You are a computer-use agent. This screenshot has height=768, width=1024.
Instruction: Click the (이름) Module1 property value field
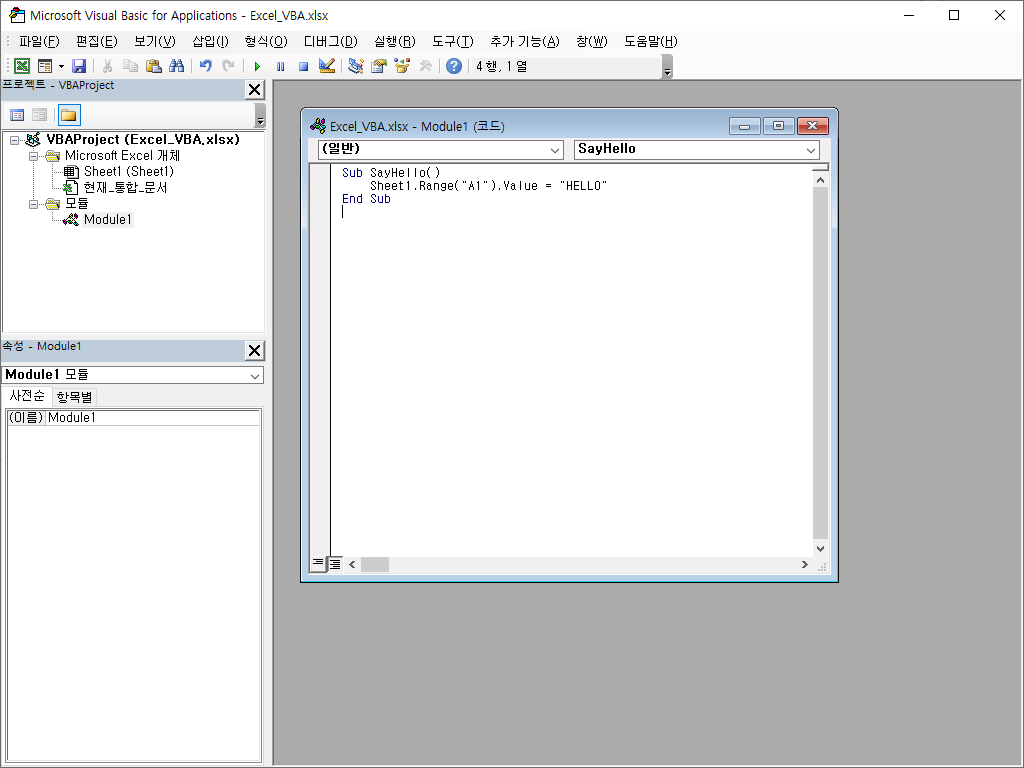pyautogui.click(x=153, y=417)
